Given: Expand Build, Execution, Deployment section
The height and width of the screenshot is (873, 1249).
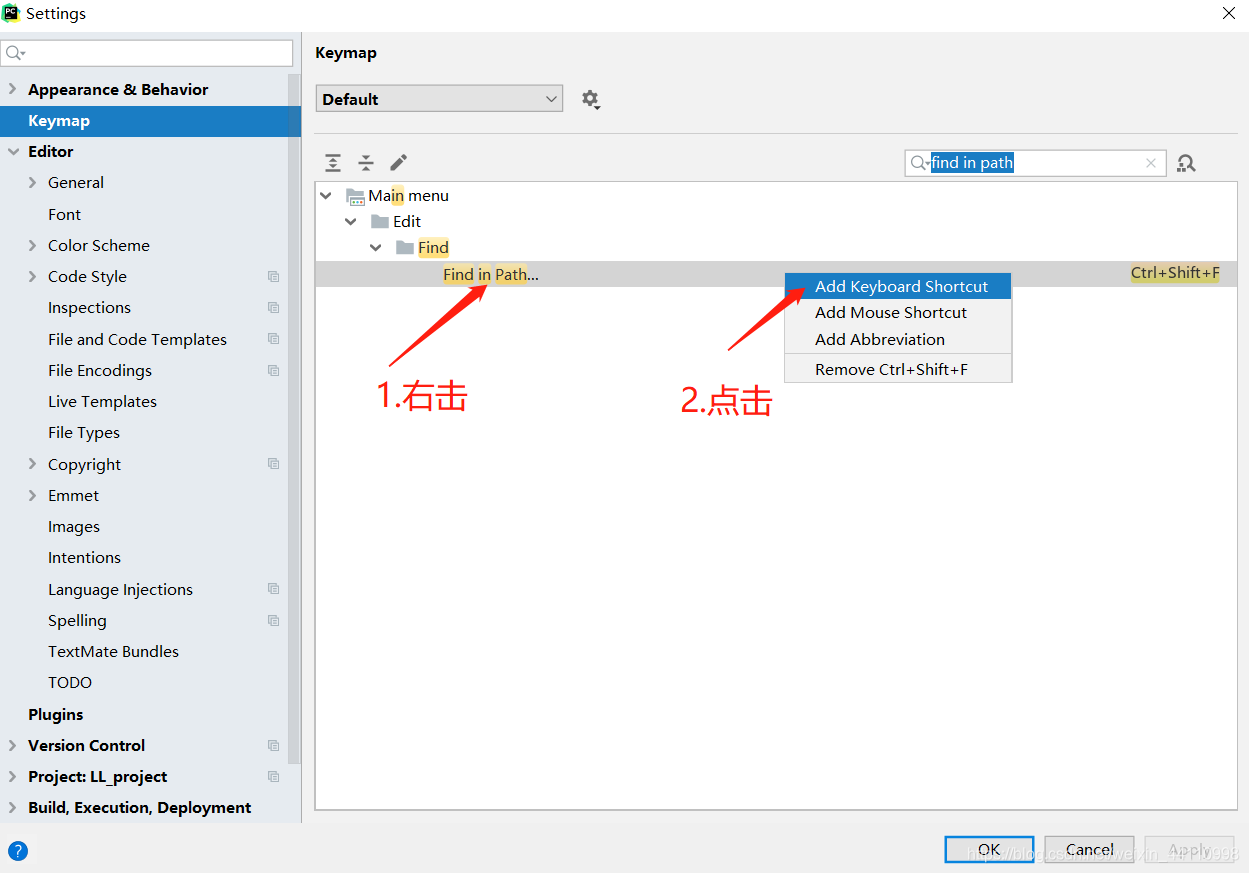Looking at the screenshot, I should coord(13,807).
